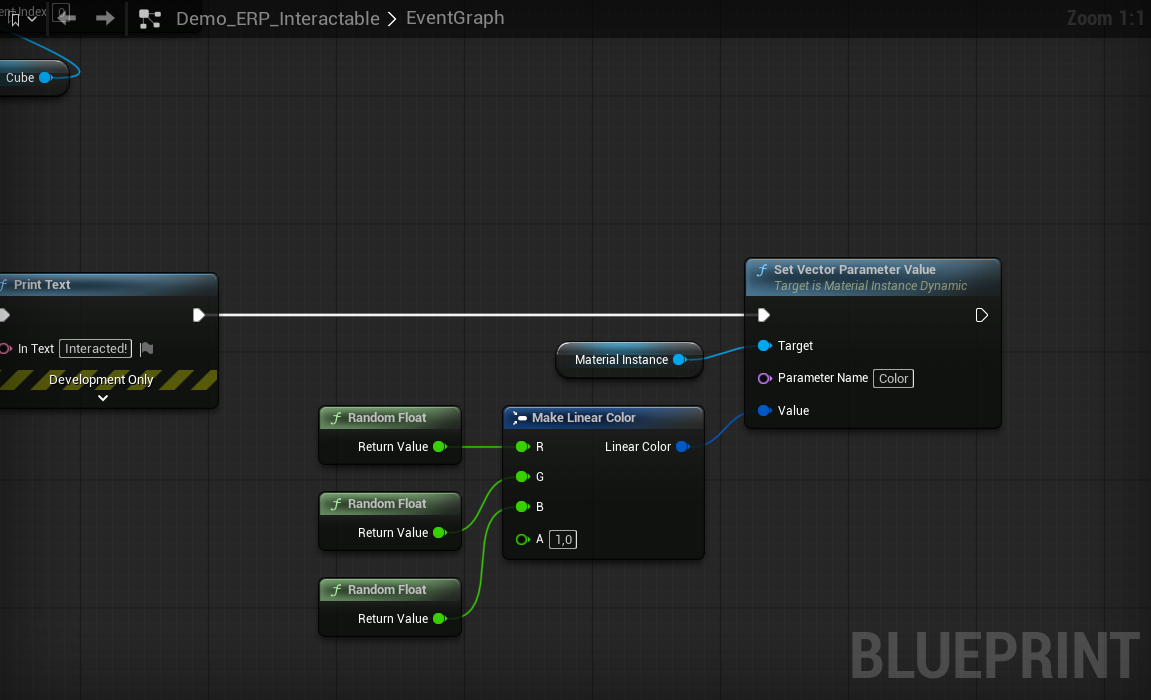1151x700 pixels.
Task: Click the navigate back arrow in toolbar
Action: pyautogui.click(x=66, y=18)
